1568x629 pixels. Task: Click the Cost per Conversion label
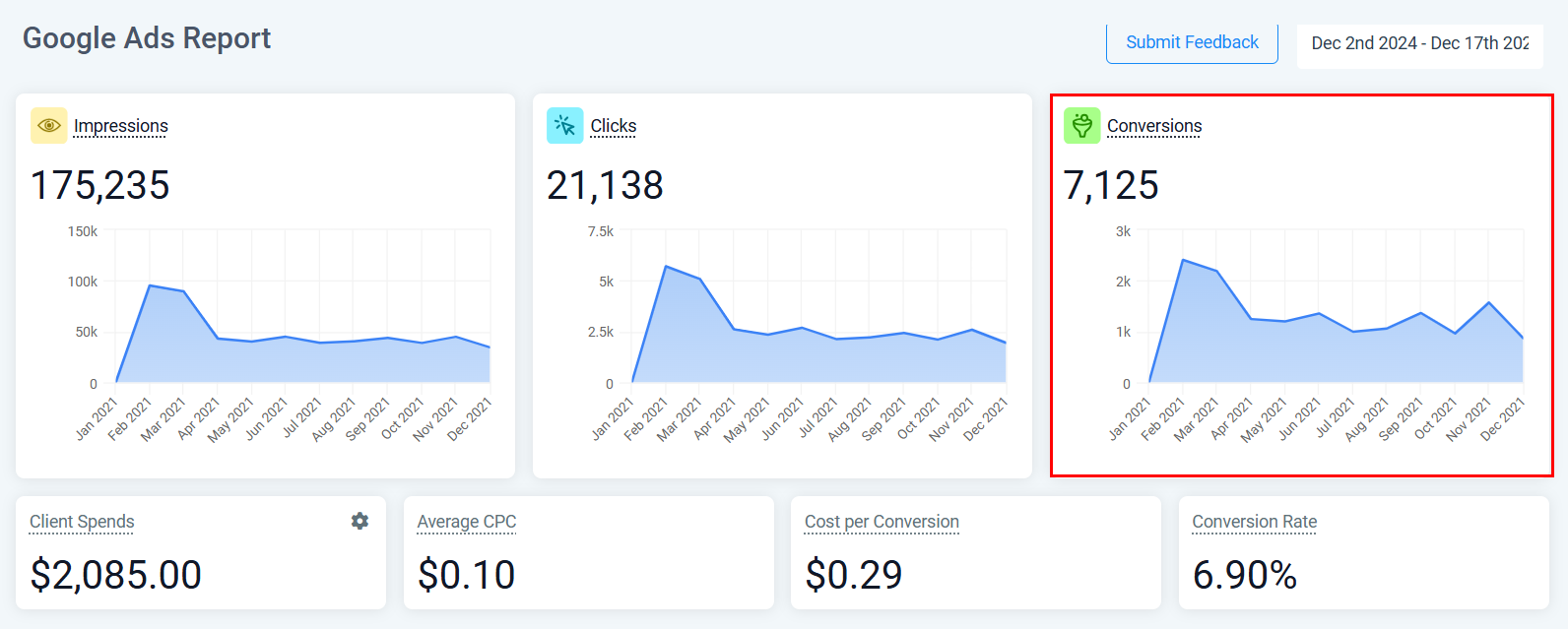pos(882,522)
